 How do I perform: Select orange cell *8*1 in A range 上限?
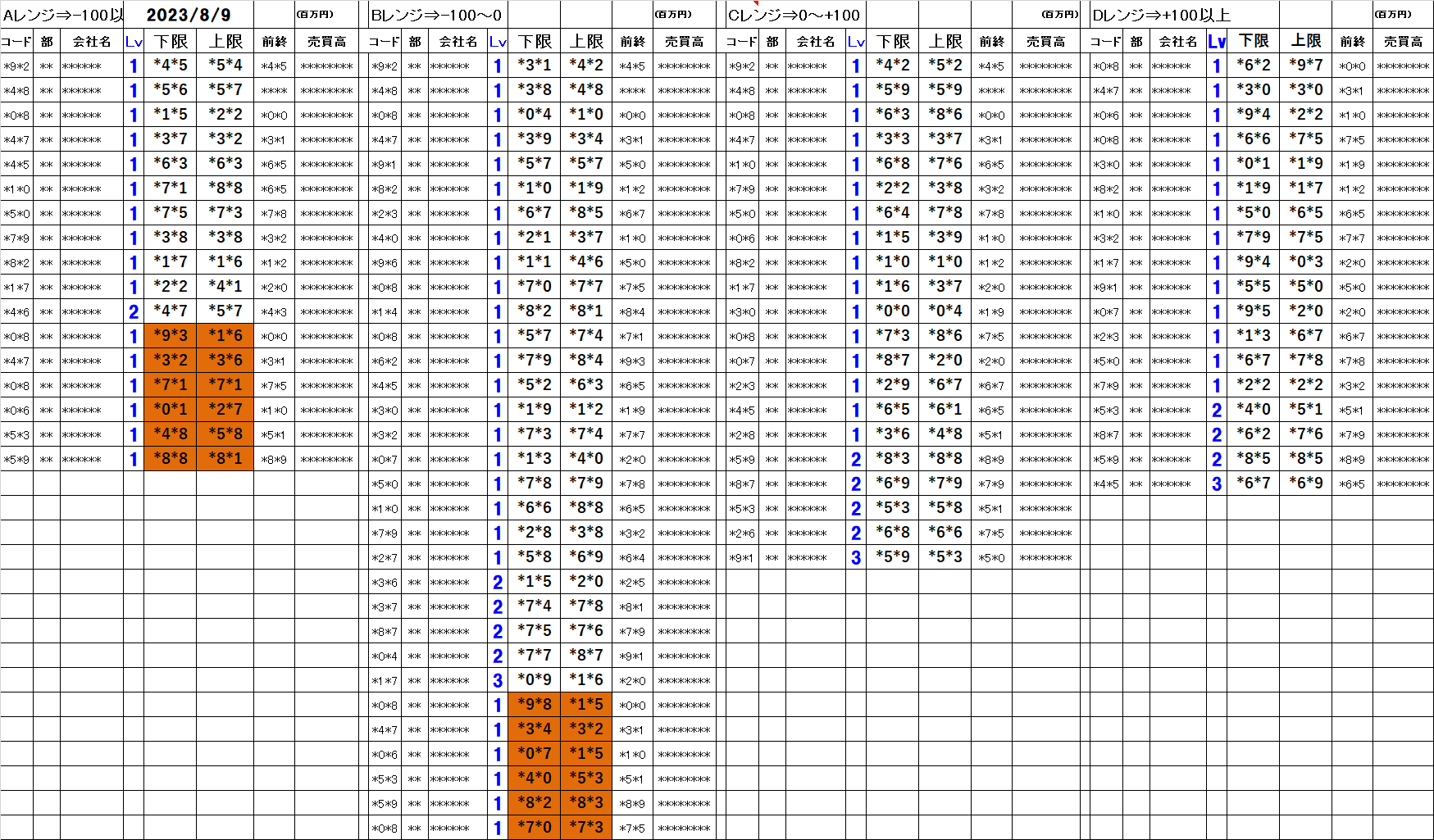point(225,459)
